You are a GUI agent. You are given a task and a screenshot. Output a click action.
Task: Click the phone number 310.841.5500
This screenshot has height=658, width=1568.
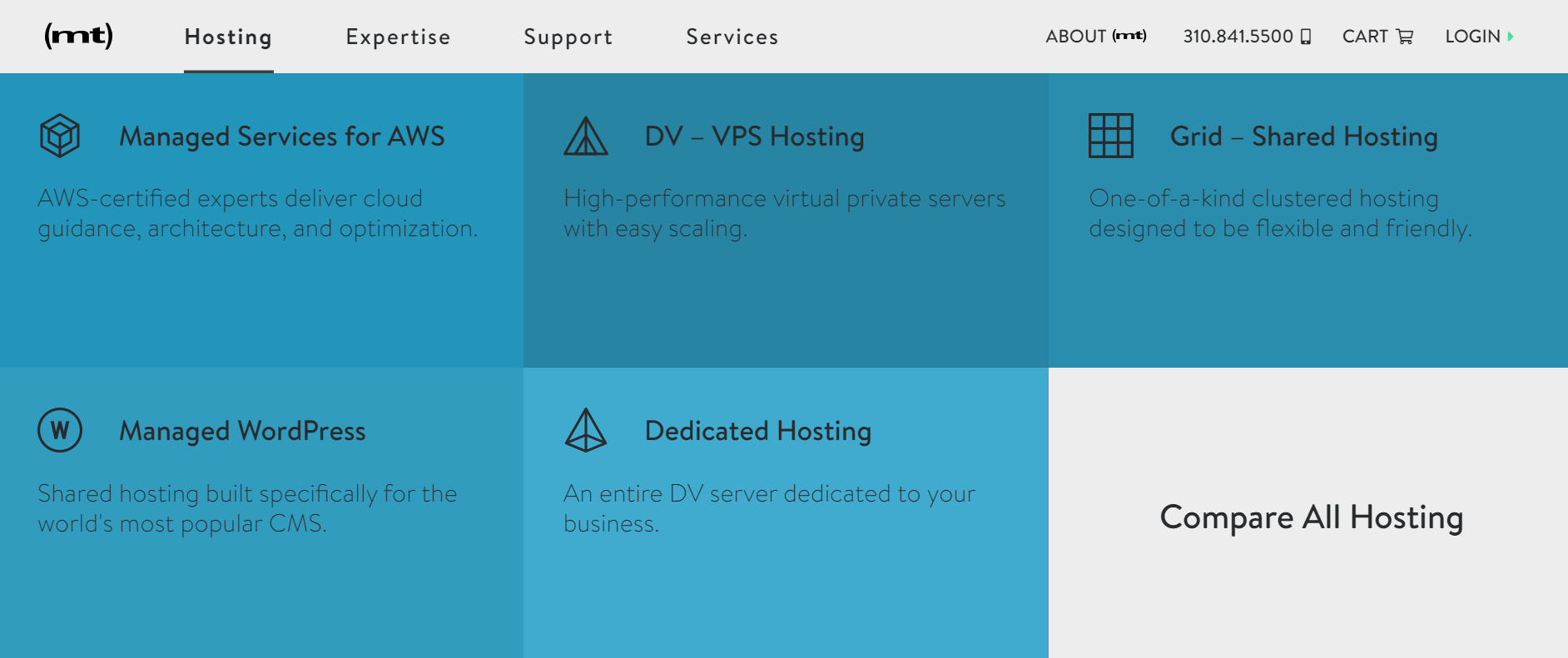pos(1238,36)
